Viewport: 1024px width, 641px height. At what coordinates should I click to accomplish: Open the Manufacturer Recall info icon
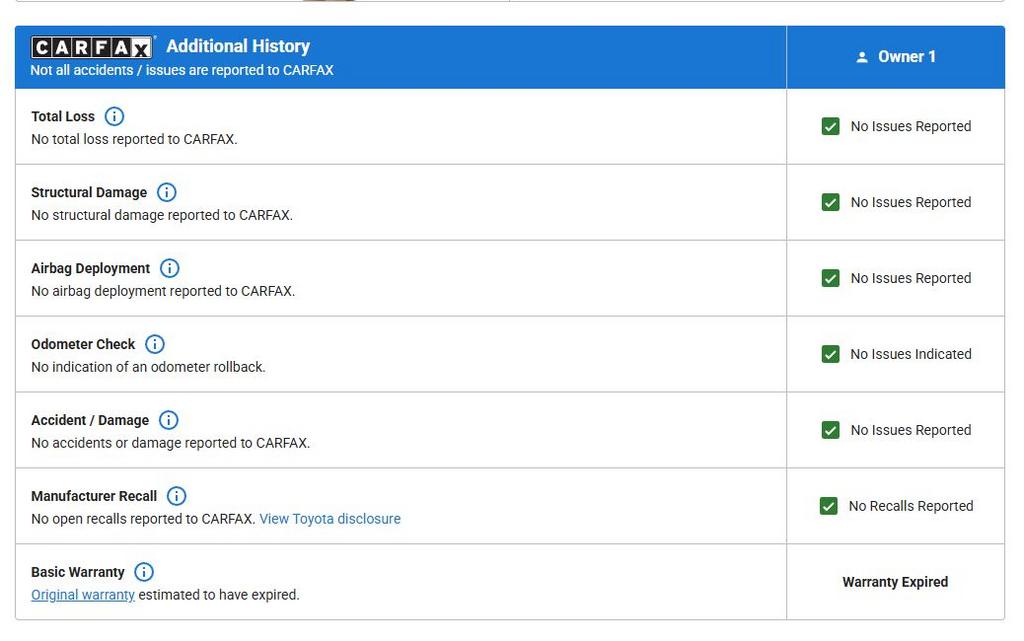coord(177,496)
